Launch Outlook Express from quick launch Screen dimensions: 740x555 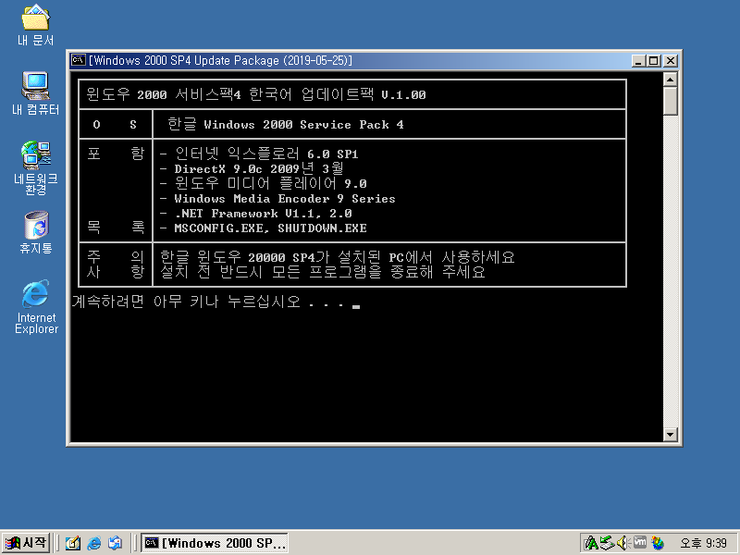(115, 543)
